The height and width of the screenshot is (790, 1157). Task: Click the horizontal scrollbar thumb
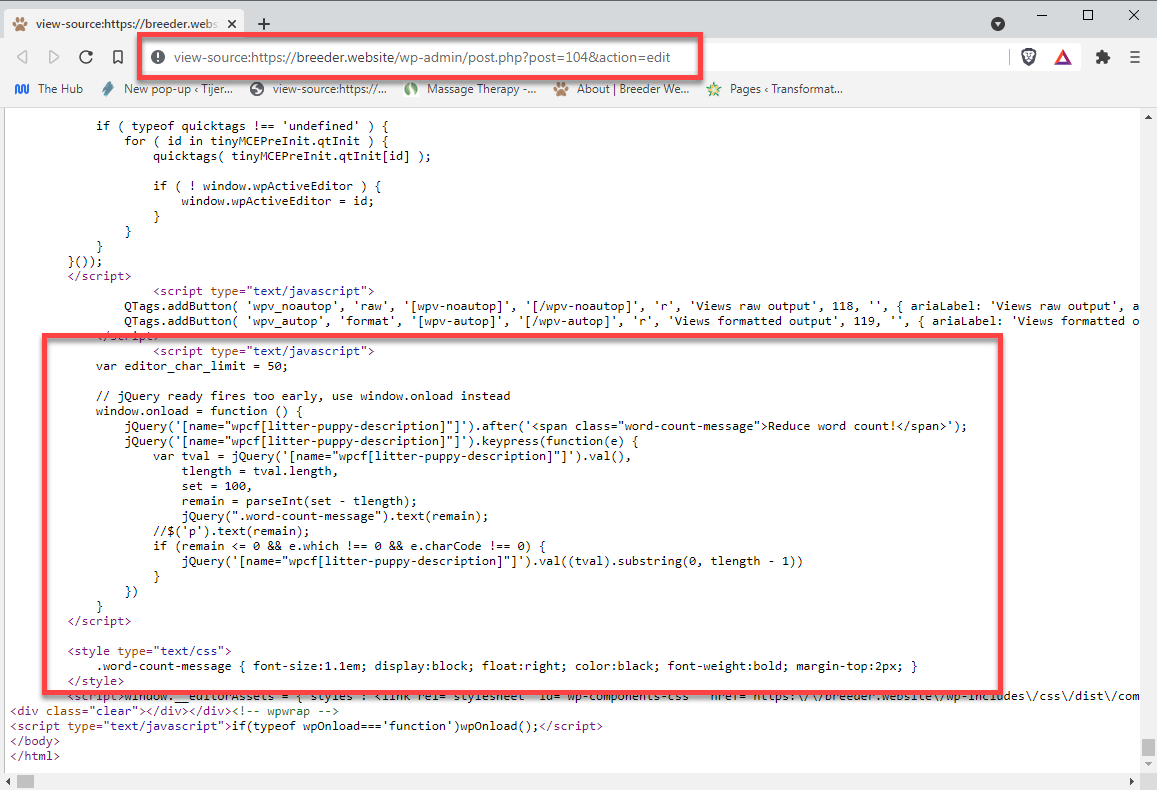pos(25,781)
